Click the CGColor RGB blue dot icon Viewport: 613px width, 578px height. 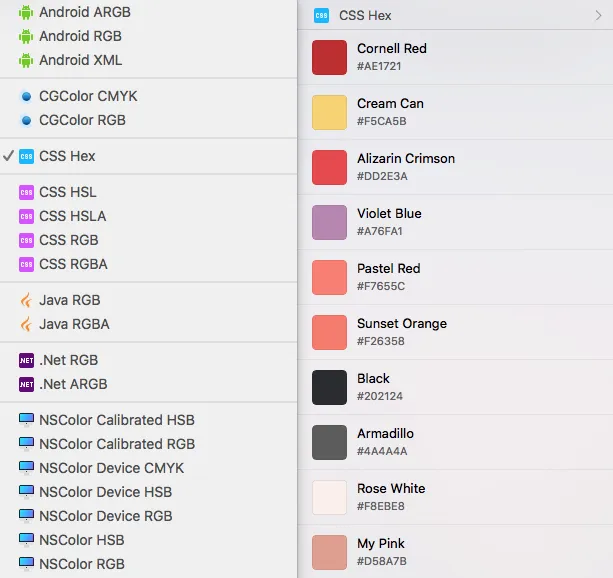[x=26, y=120]
